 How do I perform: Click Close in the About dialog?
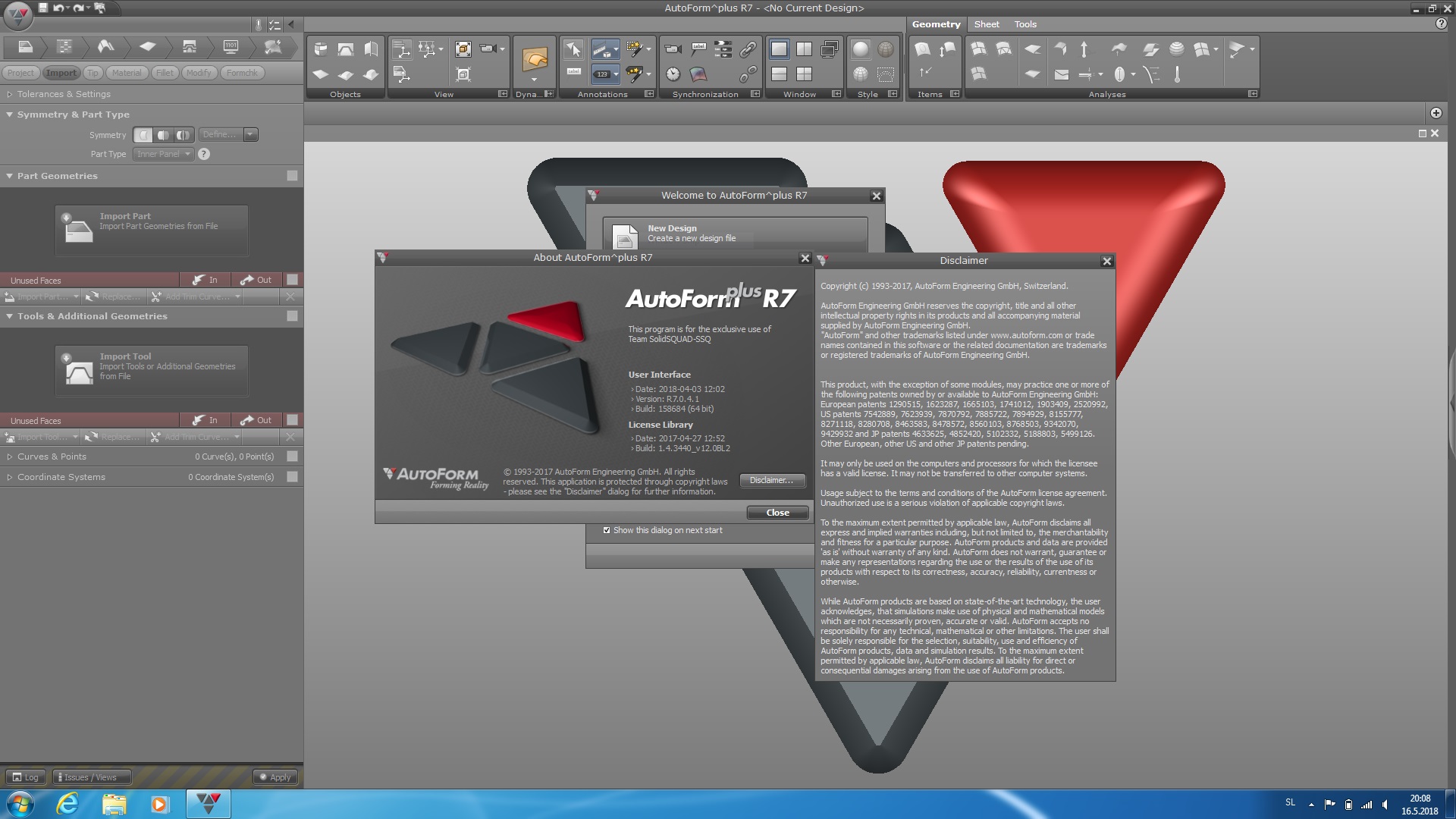pyautogui.click(x=777, y=513)
